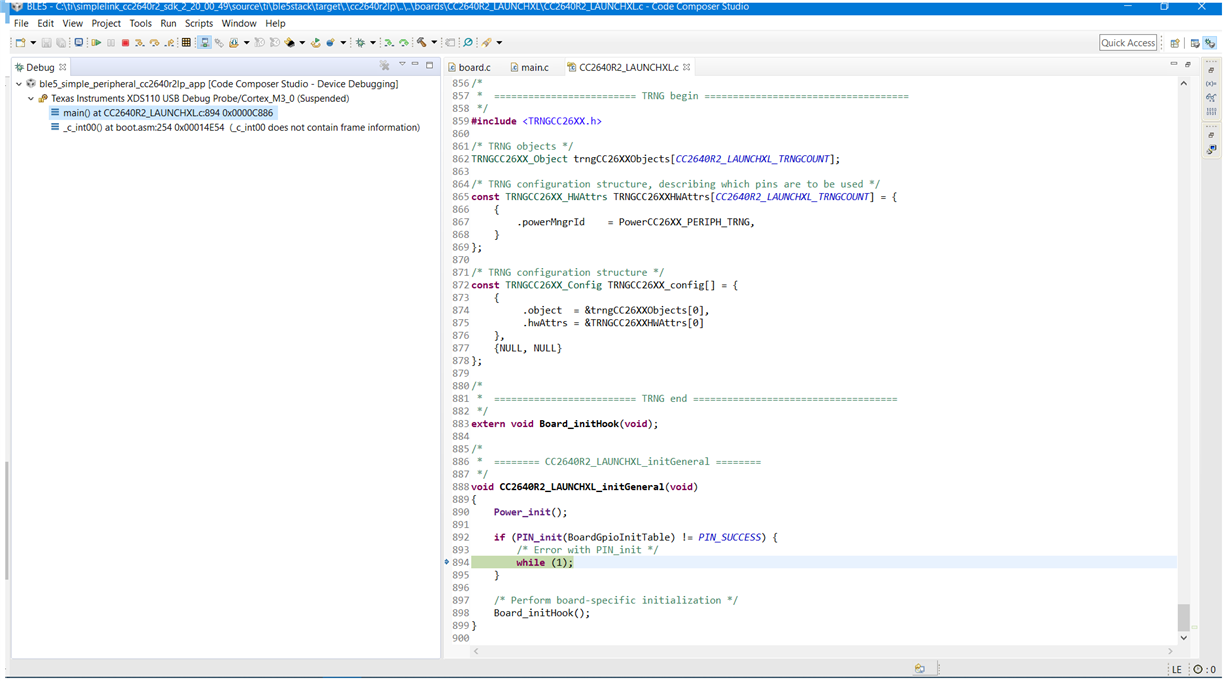Click the green Resume debug button

click(x=96, y=43)
